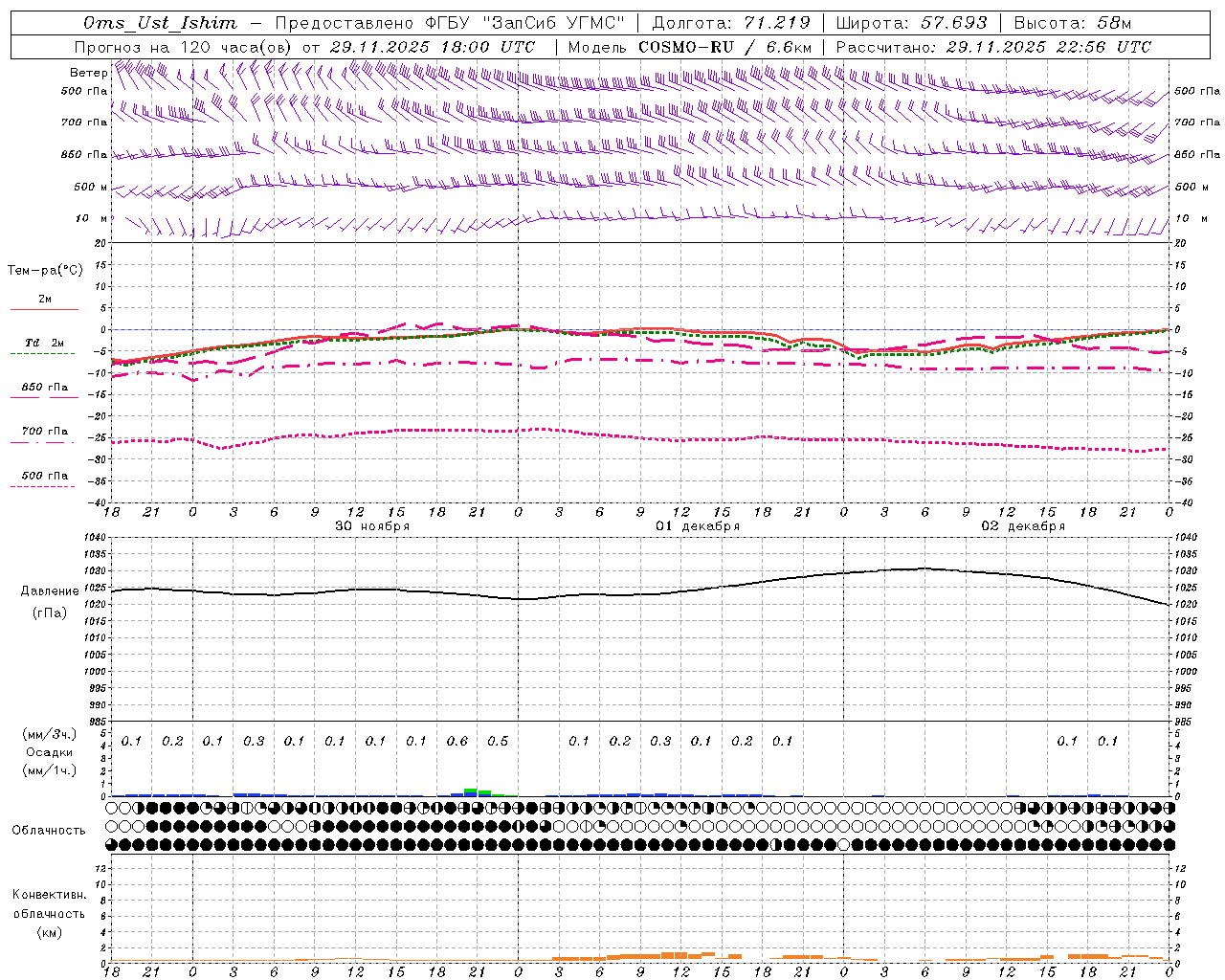This screenshot has height=980, width=1225.
Task: Click the Давление pressure panel label
Action: pos(49,590)
